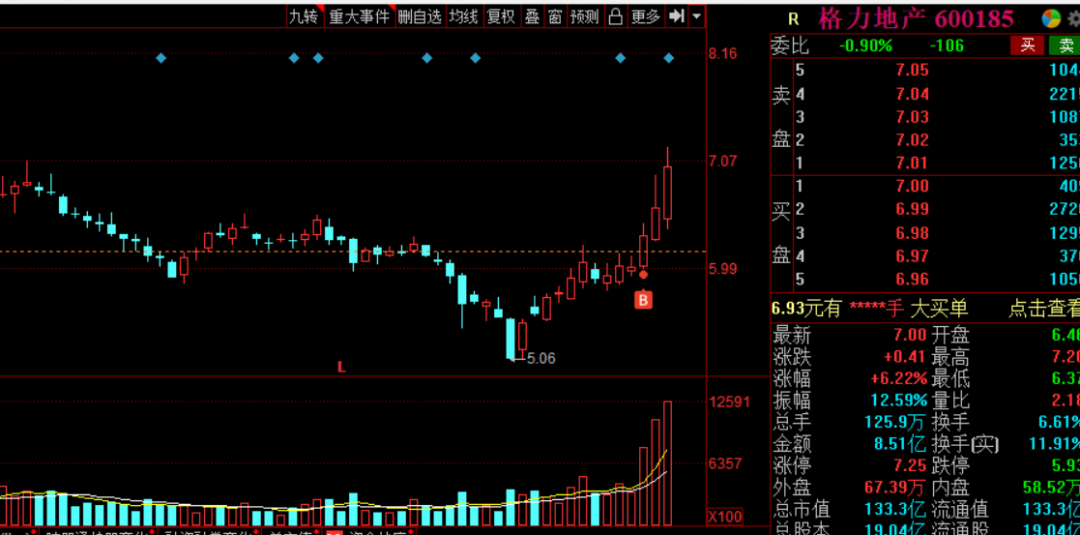Open the 更多 more options menu
Screen dimensions: 1080x535
pos(645,17)
